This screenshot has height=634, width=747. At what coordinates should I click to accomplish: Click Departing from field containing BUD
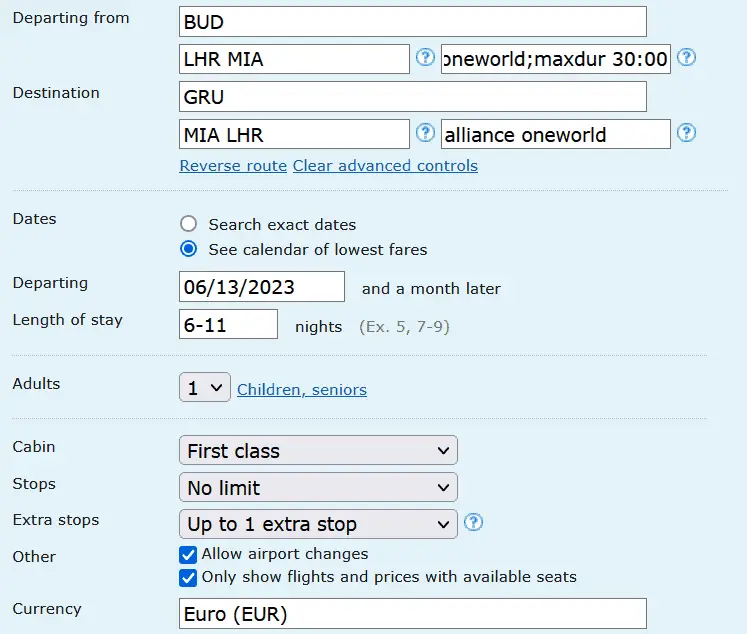(x=412, y=22)
